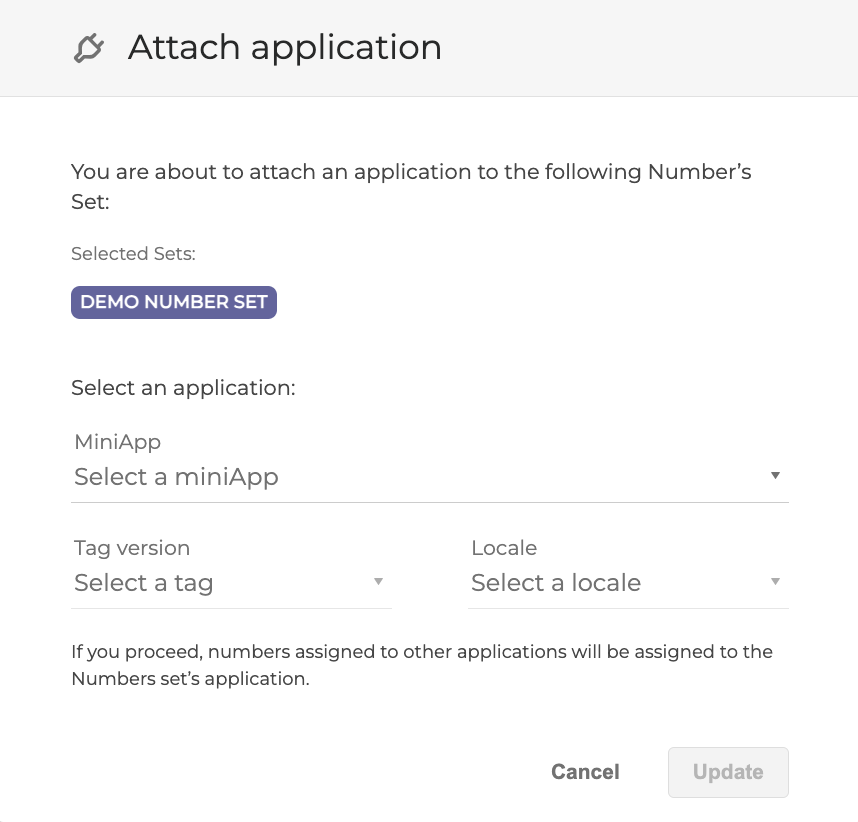Click the Tag version dropdown arrow
Screen dimensions: 858x822
pos(379,581)
